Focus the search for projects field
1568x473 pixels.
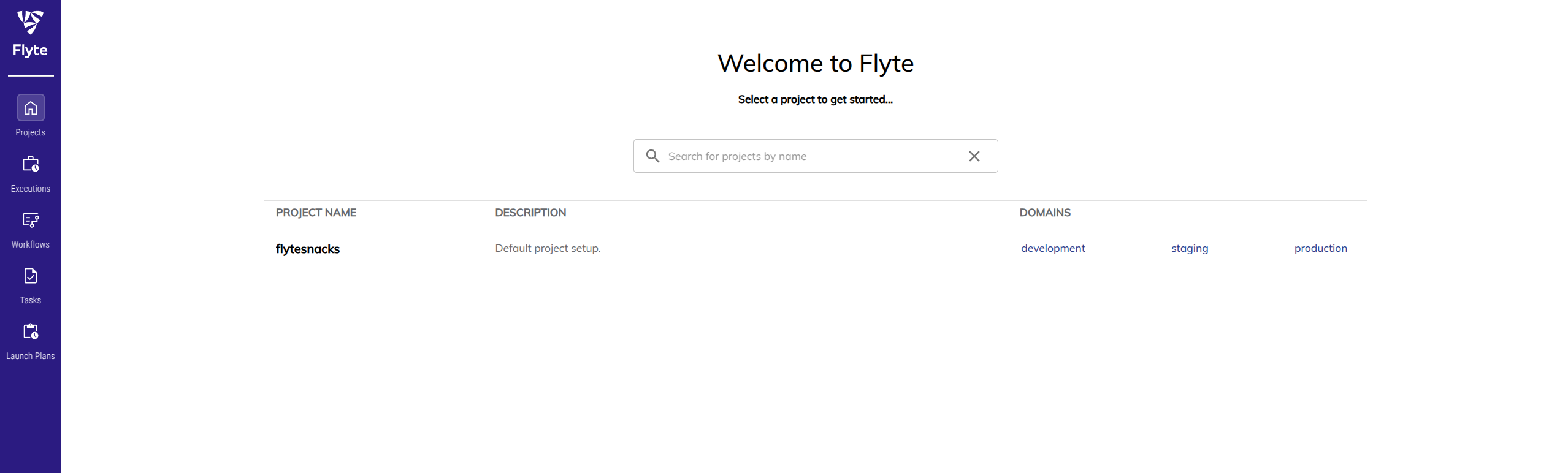(x=814, y=156)
